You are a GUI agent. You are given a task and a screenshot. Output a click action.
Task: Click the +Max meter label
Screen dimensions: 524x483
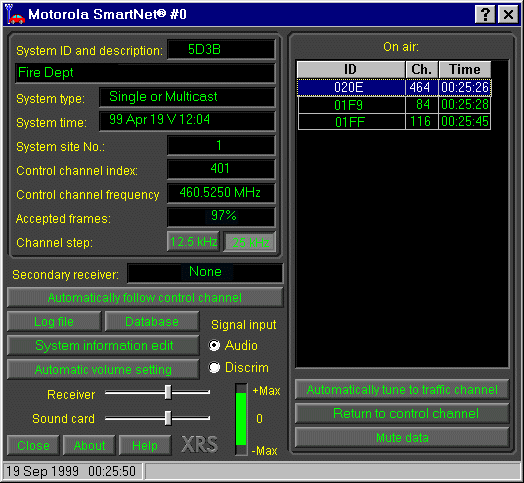(266, 391)
